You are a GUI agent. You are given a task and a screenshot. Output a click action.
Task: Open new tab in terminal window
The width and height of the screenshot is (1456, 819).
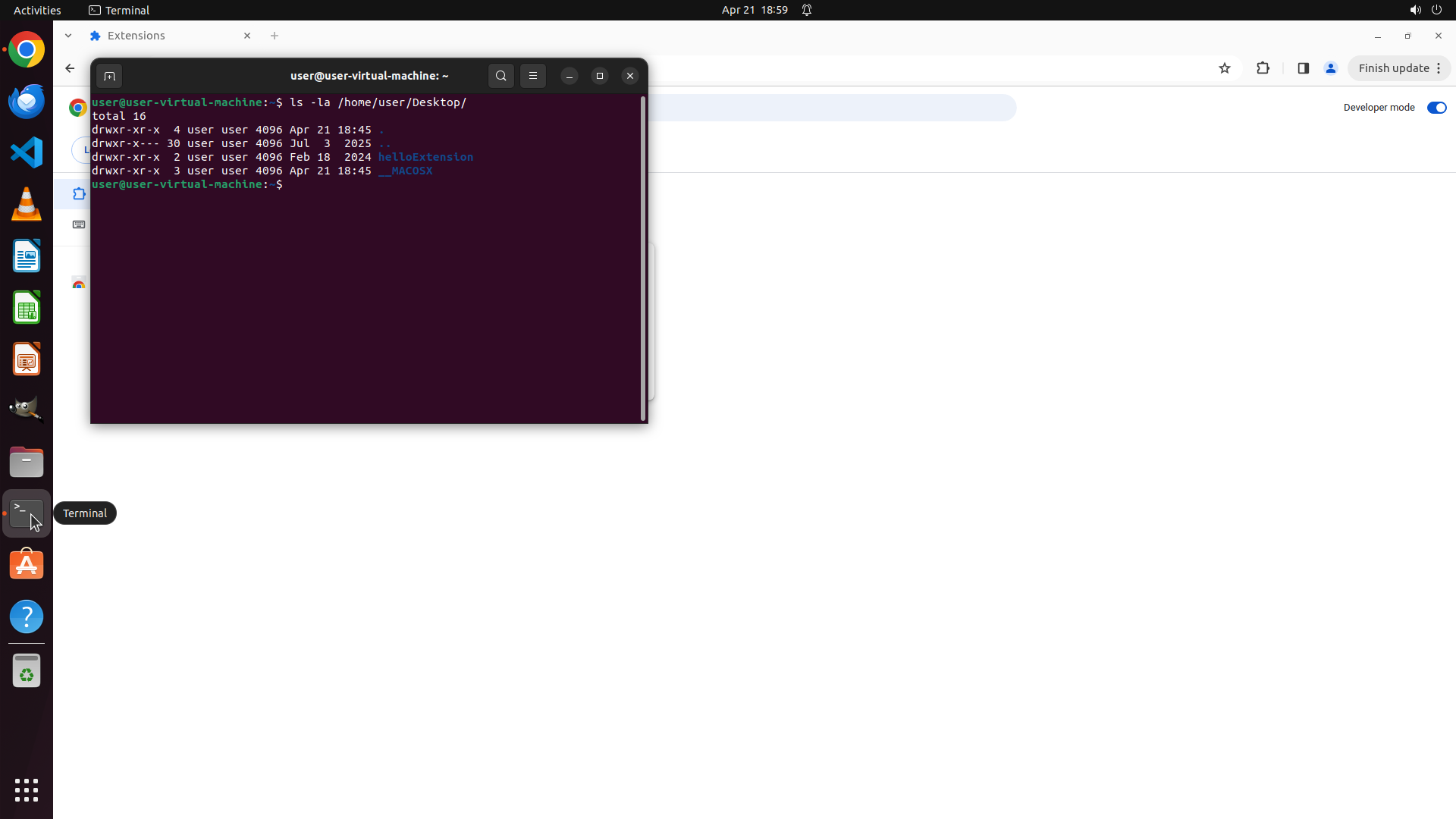pyautogui.click(x=109, y=76)
